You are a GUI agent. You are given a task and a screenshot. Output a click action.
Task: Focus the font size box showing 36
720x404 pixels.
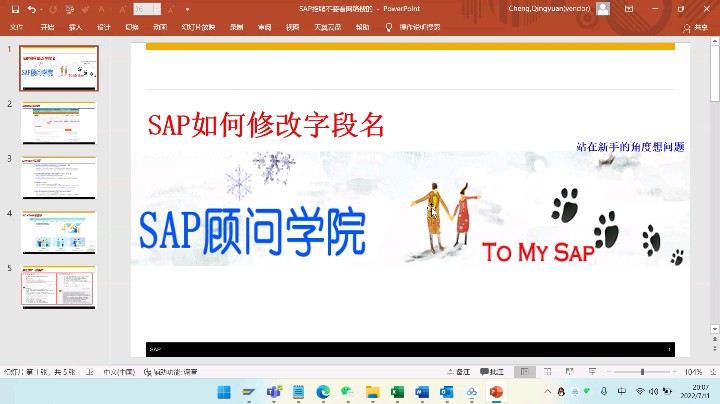pos(143,9)
